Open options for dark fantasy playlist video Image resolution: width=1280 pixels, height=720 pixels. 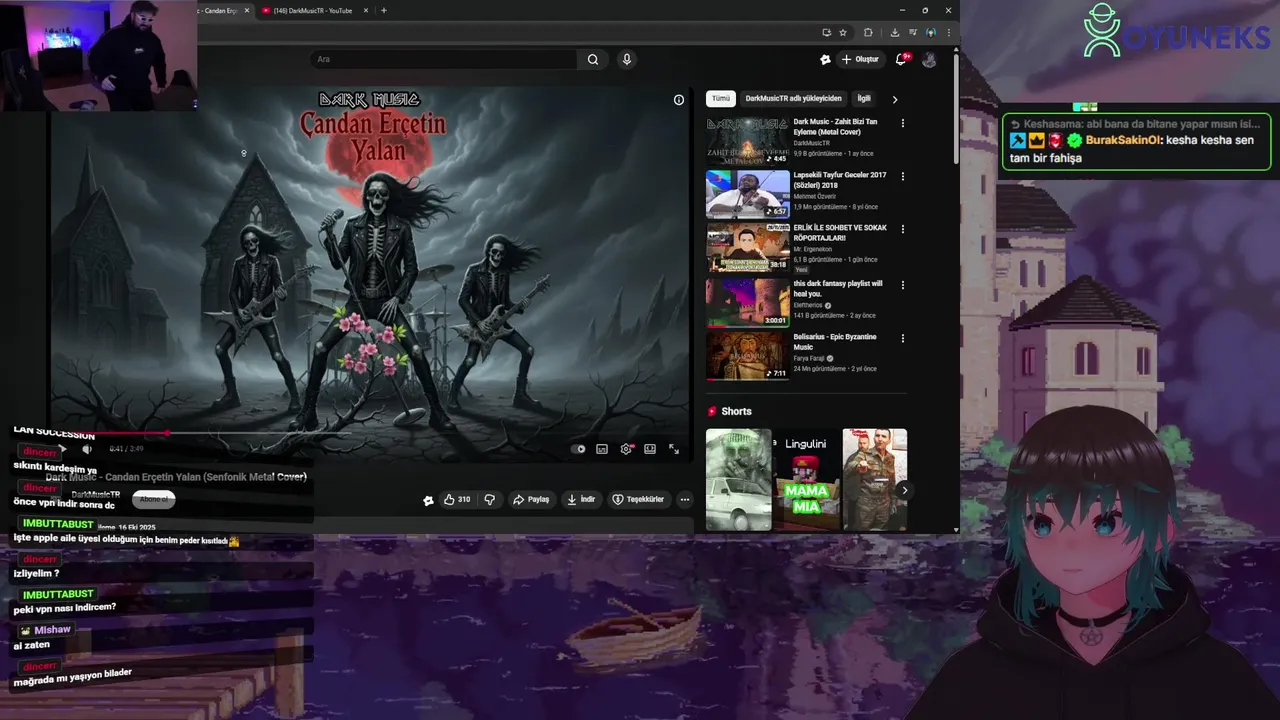pos(903,285)
